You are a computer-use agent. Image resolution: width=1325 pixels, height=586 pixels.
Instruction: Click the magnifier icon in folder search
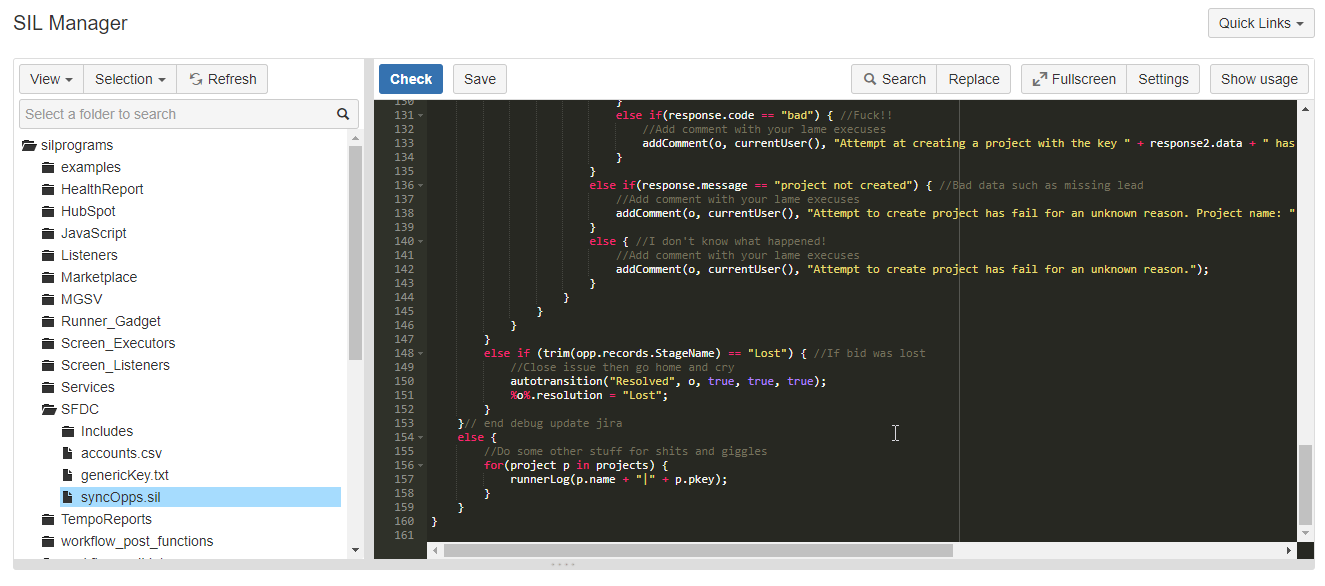(x=343, y=114)
